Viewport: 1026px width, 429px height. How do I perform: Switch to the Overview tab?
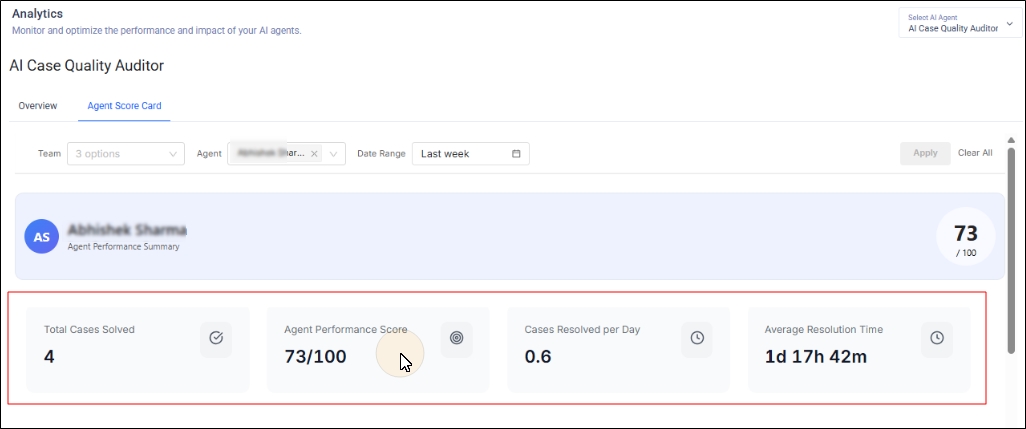[x=38, y=106]
